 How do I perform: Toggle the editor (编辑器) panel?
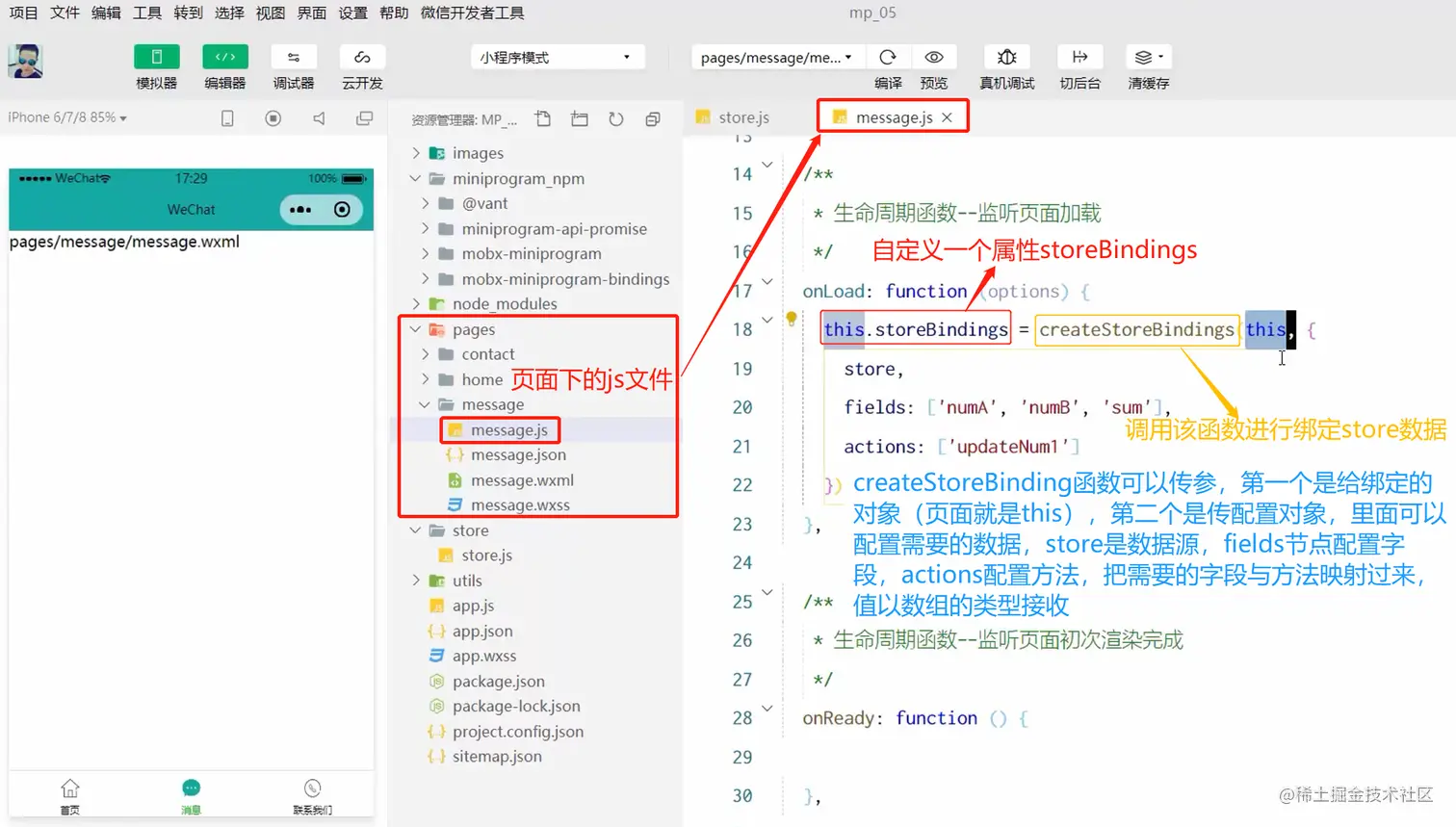pos(225,57)
